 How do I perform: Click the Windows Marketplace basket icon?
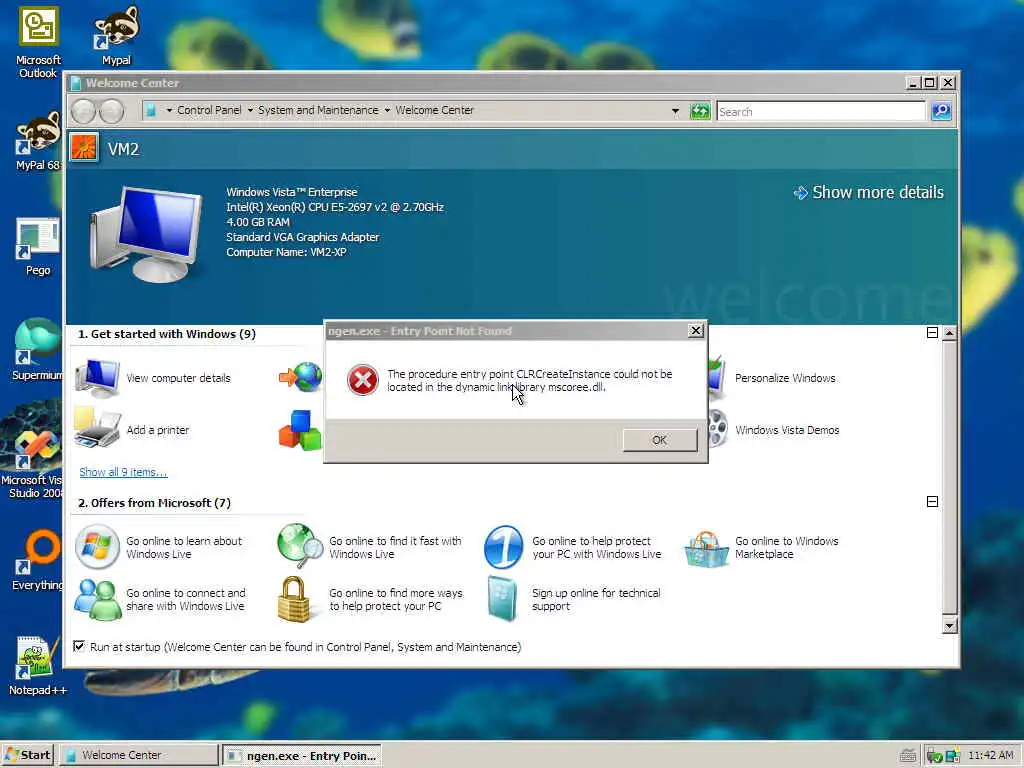pyautogui.click(x=706, y=549)
